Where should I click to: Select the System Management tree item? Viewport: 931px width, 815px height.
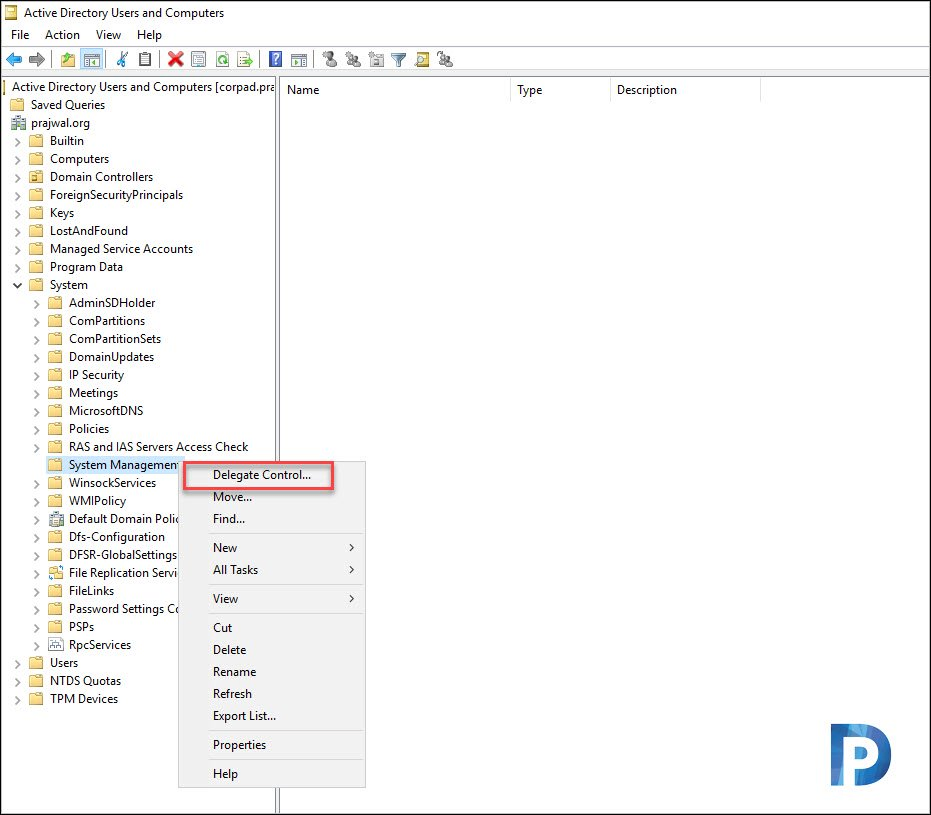123,465
